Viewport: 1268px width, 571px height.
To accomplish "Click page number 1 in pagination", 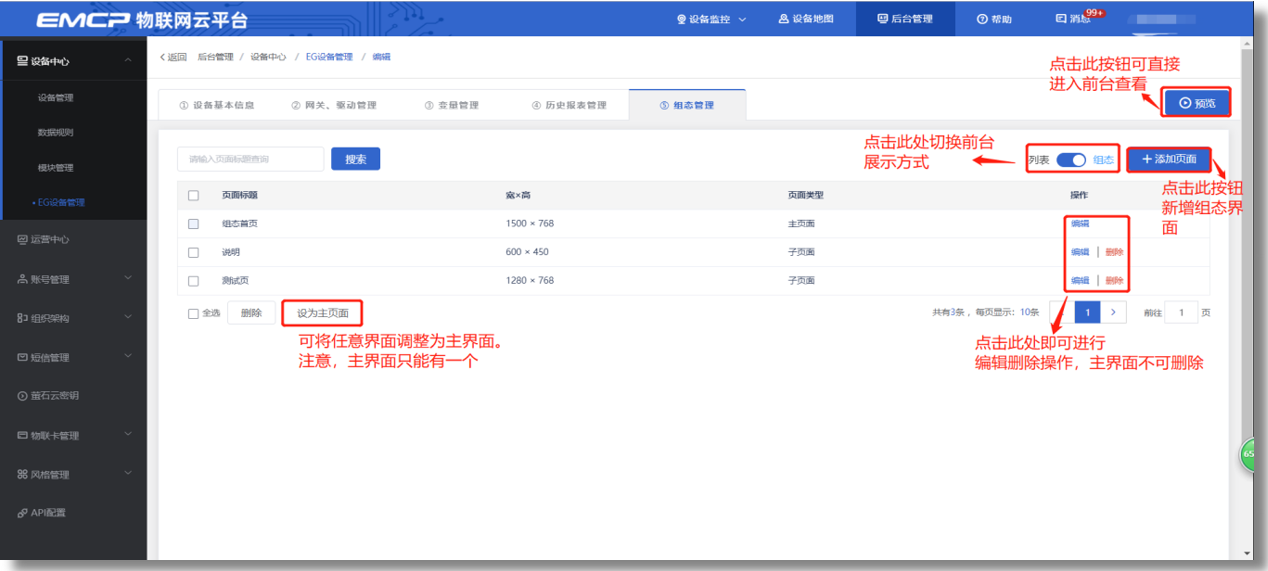I will click(1088, 313).
